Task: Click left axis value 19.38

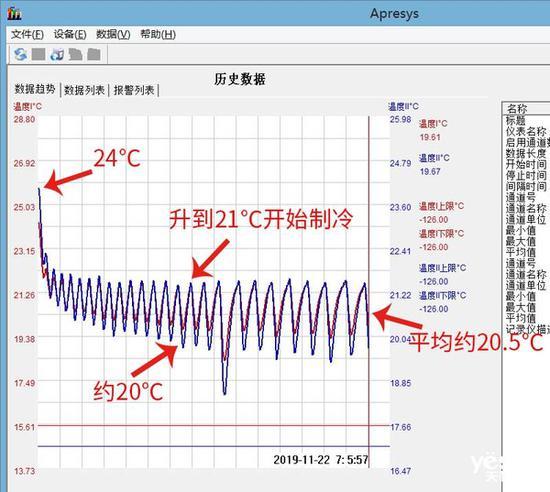Action: [24, 339]
